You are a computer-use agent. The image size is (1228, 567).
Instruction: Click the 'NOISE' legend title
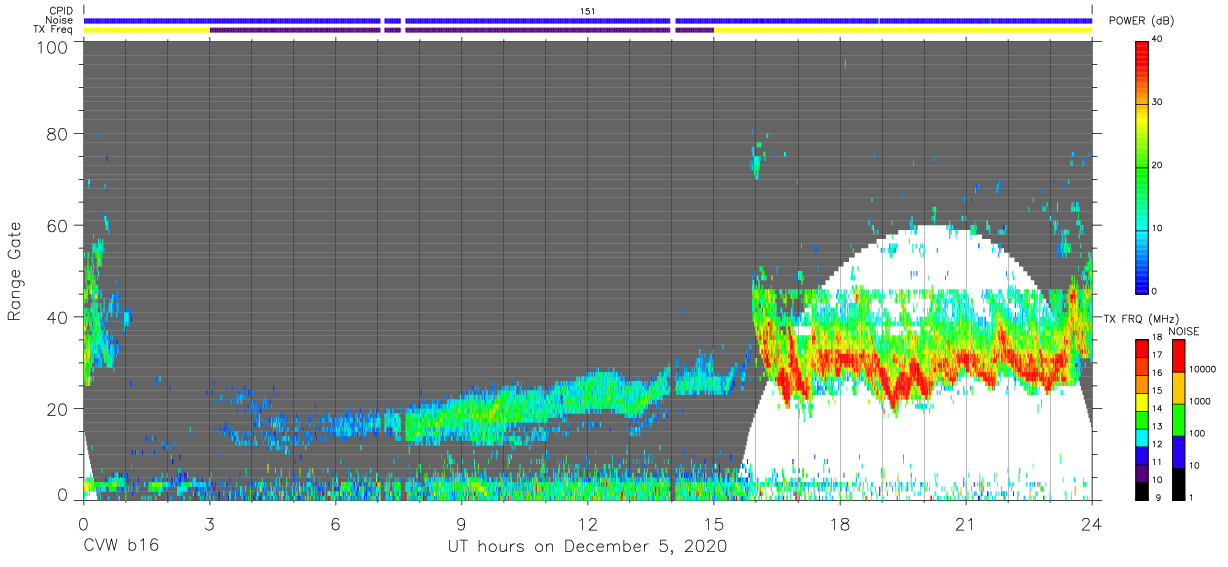point(1183,331)
